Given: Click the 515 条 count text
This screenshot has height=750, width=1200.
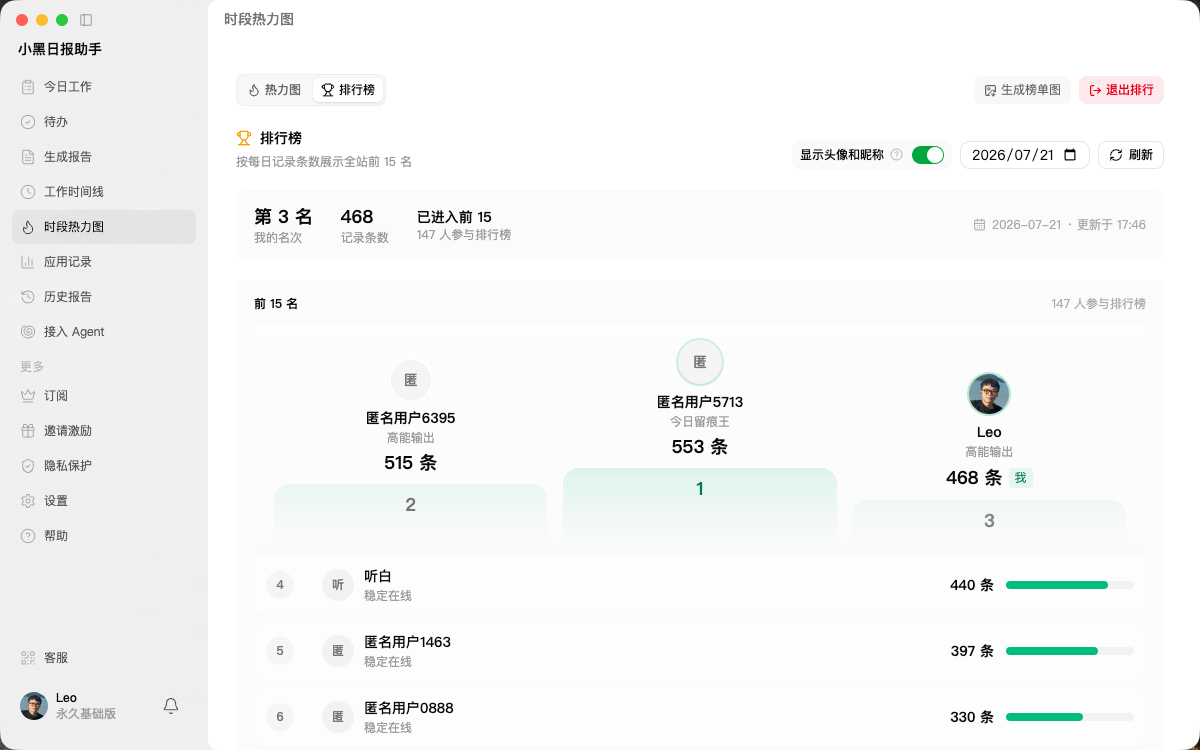Looking at the screenshot, I should (x=411, y=463).
